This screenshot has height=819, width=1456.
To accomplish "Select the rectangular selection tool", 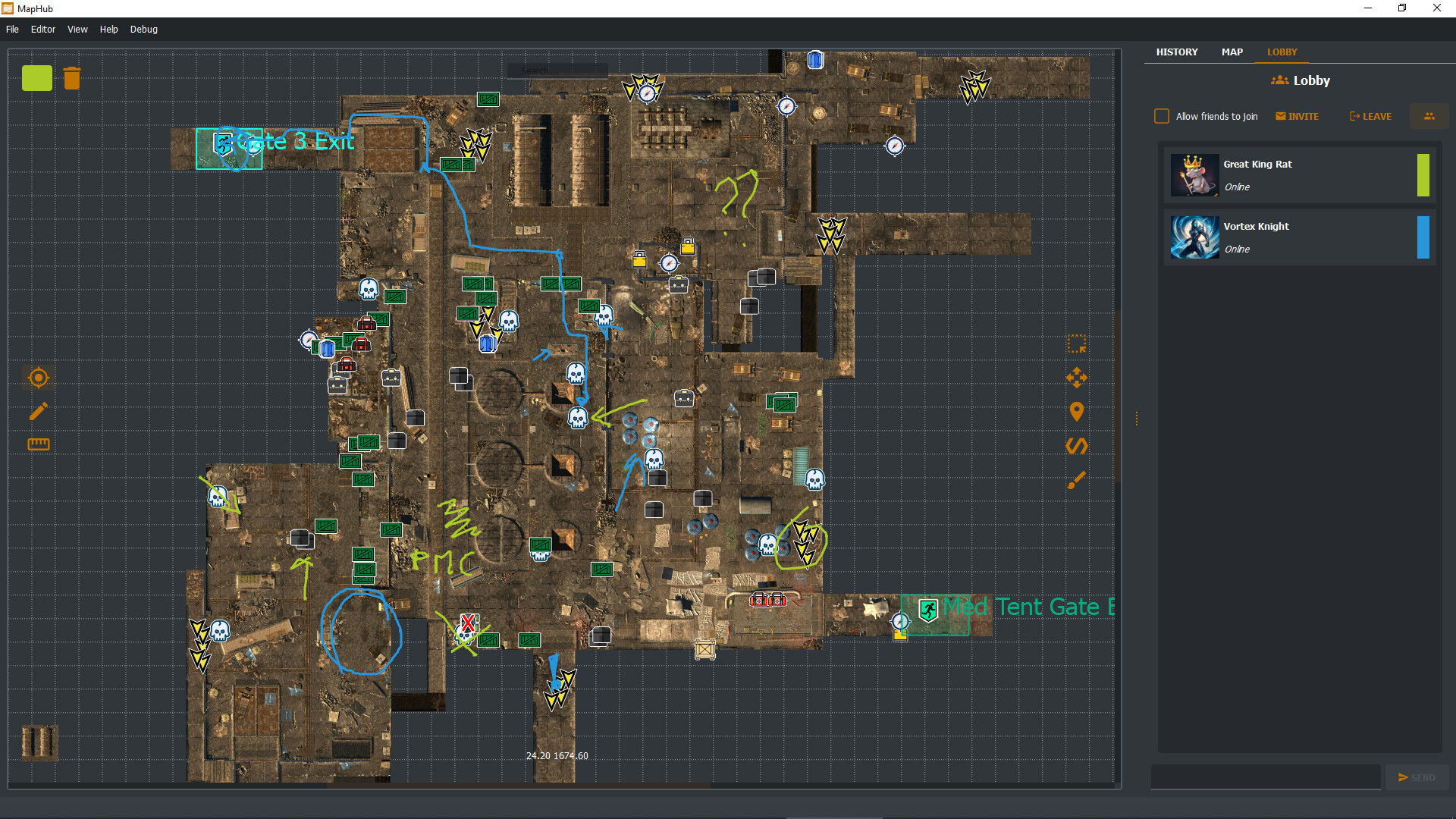I will tap(1077, 344).
